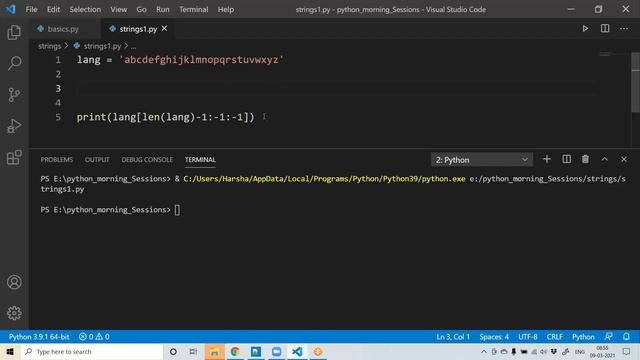Click the editor vertical scrollbar

(636, 82)
